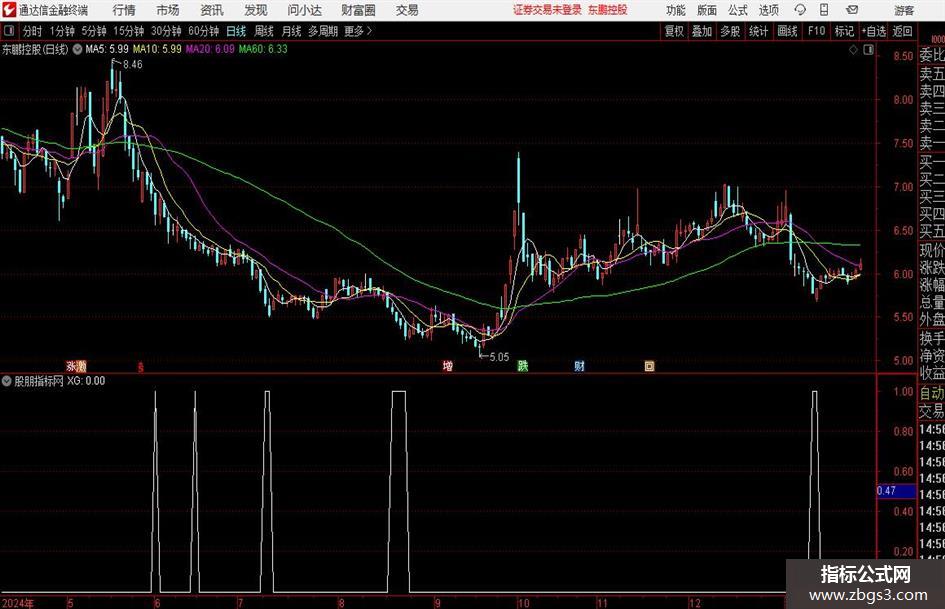Click the MA20: 6.09 label
The image size is (945, 609).
[210, 49]
